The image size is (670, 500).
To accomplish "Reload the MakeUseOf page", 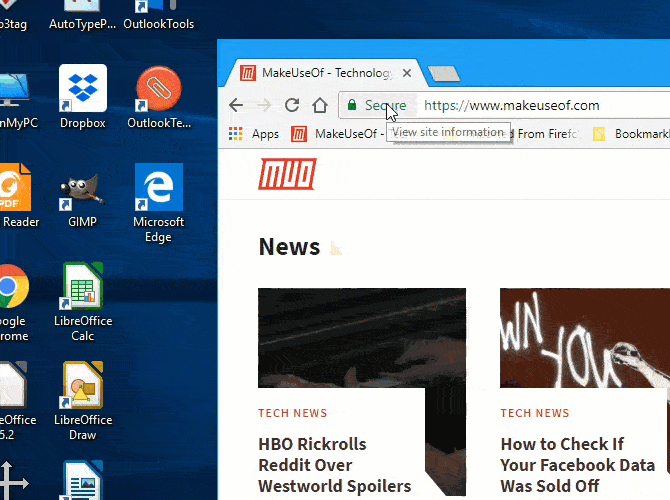I will 292,105.
